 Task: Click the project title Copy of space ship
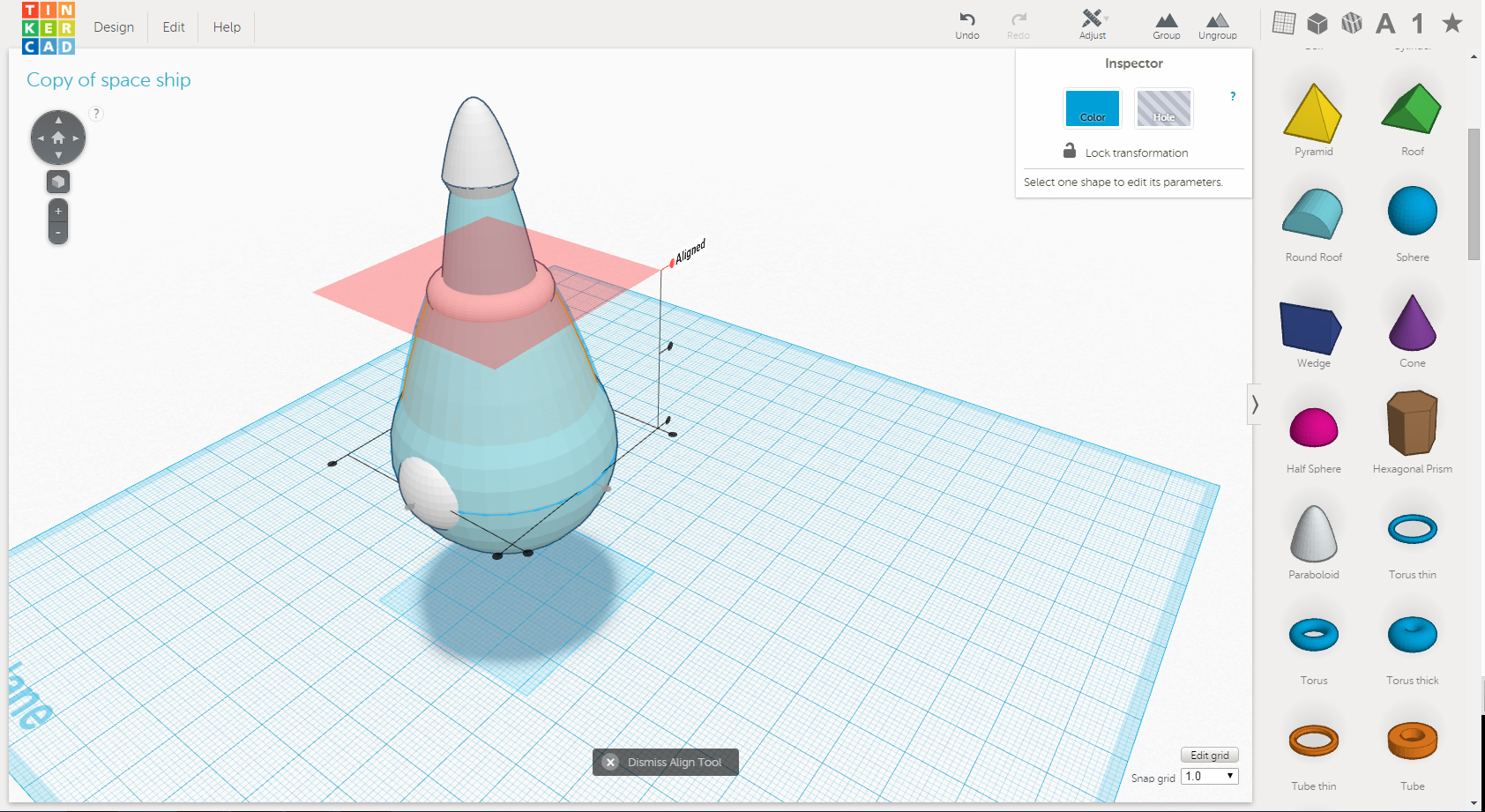pos(108,80)
